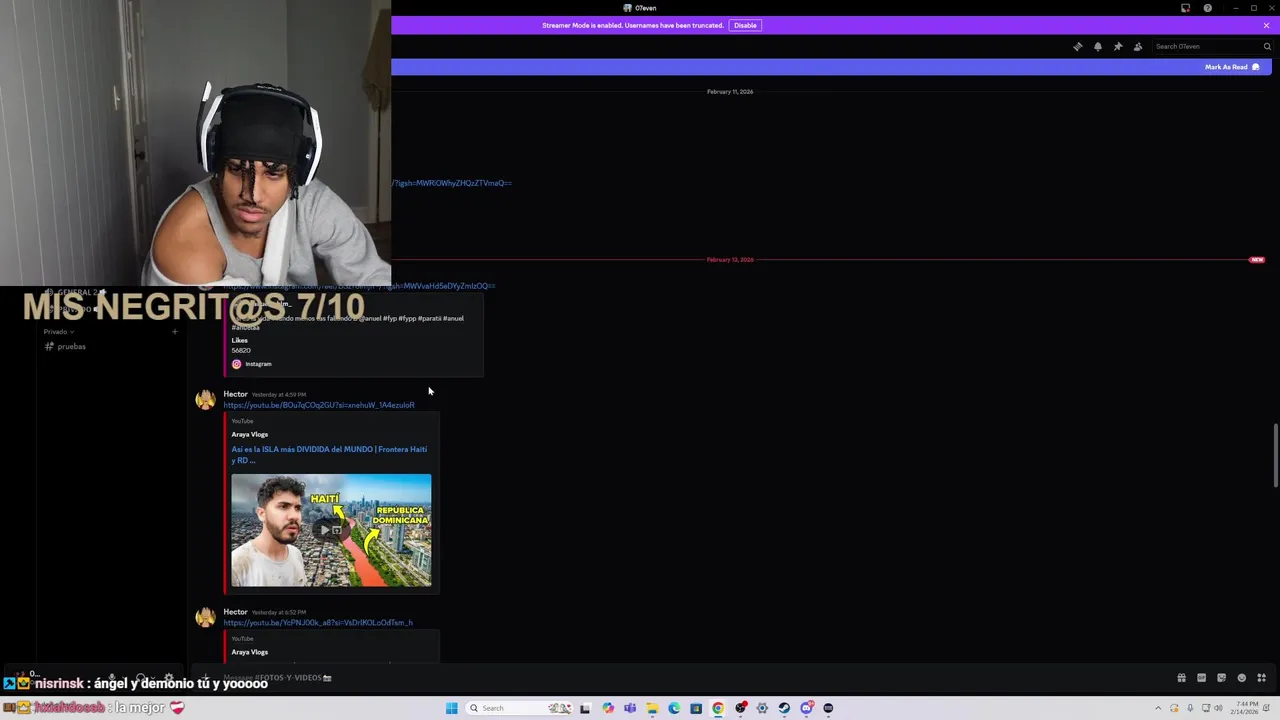Toggle the member list icon
This screenshot has width=1280, height=720.
click(x=1138, y=46)
